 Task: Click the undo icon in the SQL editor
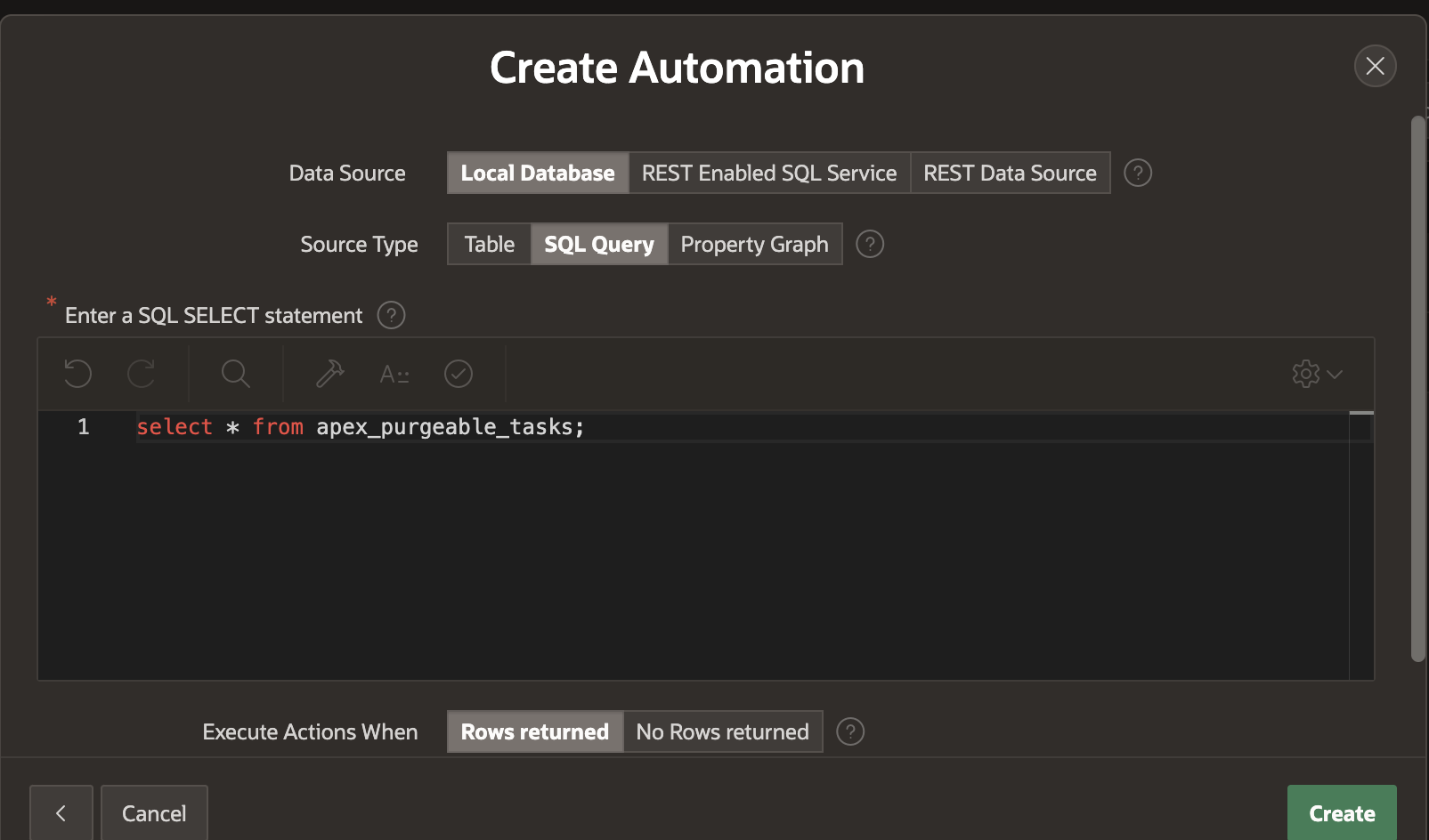click(78, 374)
